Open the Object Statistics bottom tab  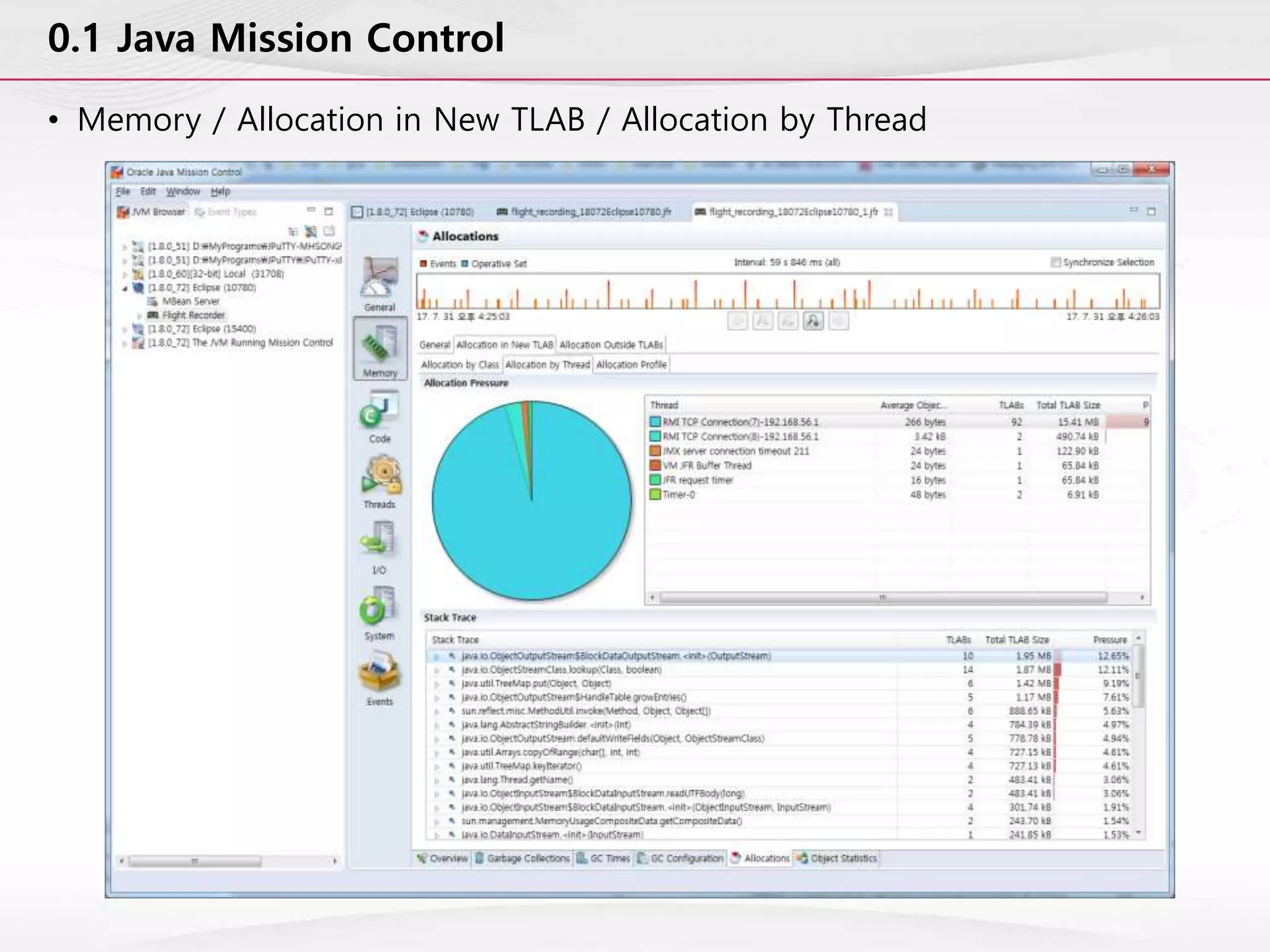point(837,858)
